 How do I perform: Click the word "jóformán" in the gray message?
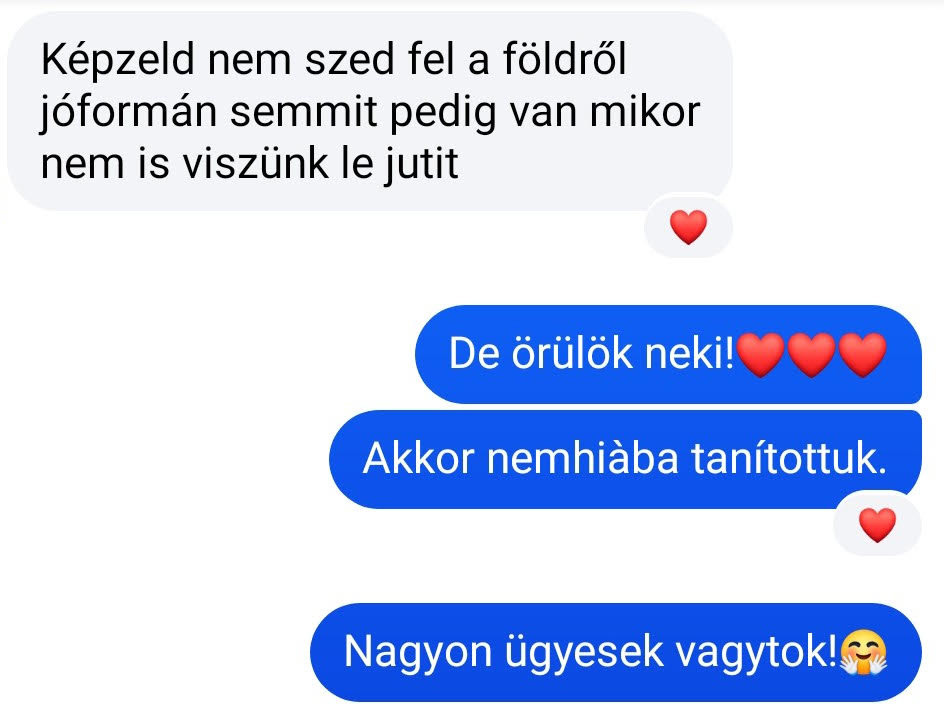(x=128, y=113)
